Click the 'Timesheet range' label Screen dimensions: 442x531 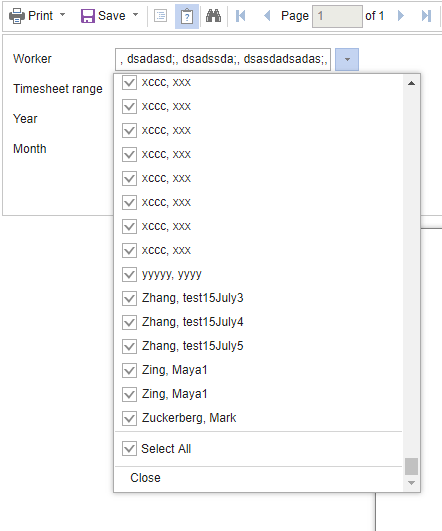[x=58, y=89]
